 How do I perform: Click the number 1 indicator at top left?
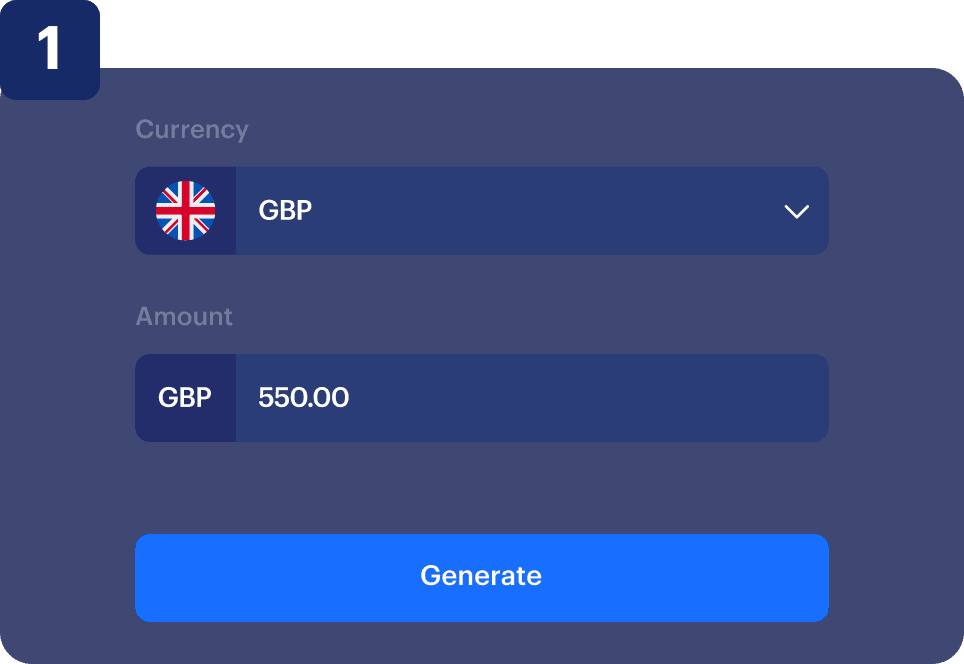click(x=50, y=50)
